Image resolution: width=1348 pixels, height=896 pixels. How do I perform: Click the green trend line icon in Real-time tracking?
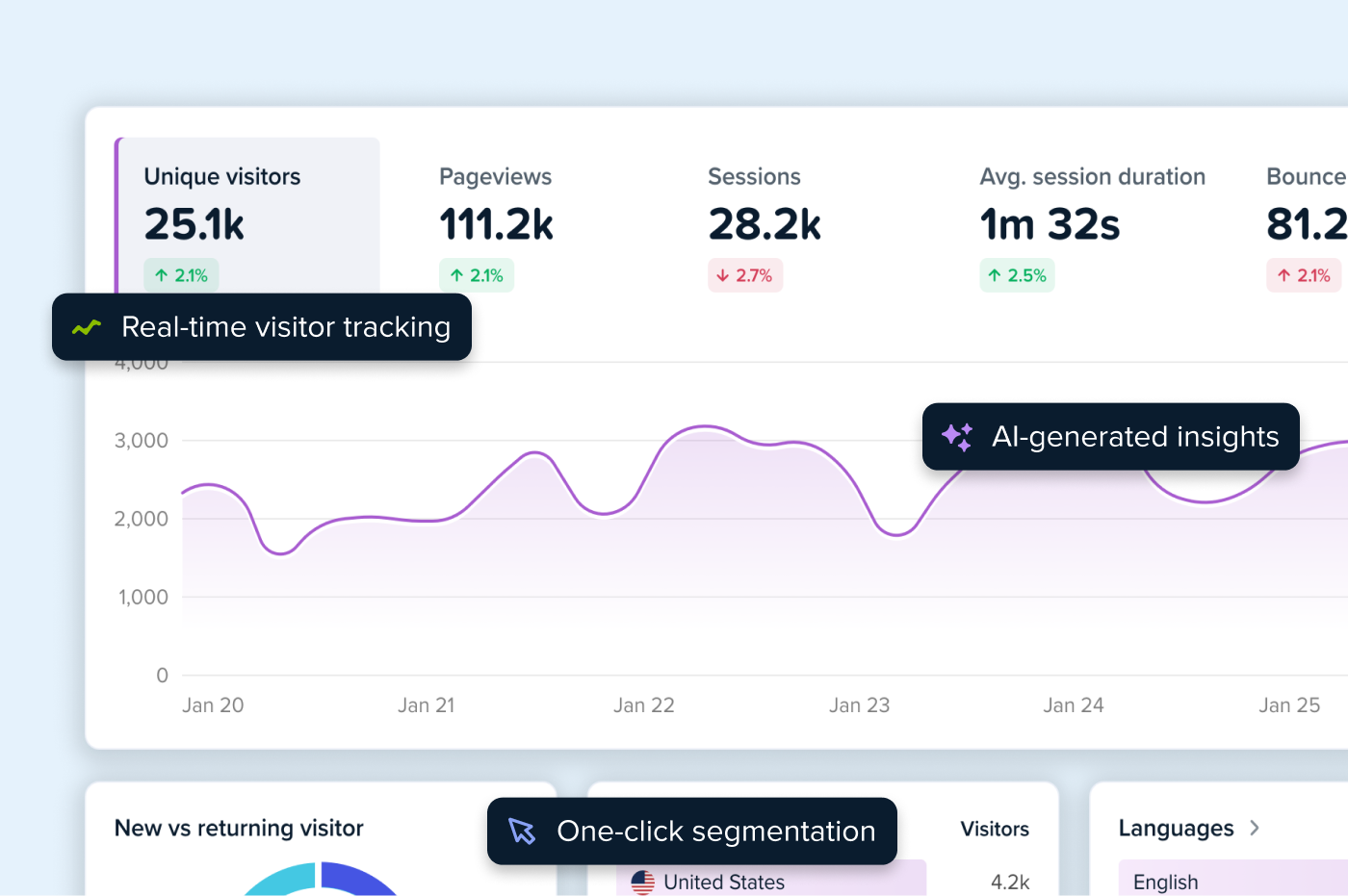point(86,327)
